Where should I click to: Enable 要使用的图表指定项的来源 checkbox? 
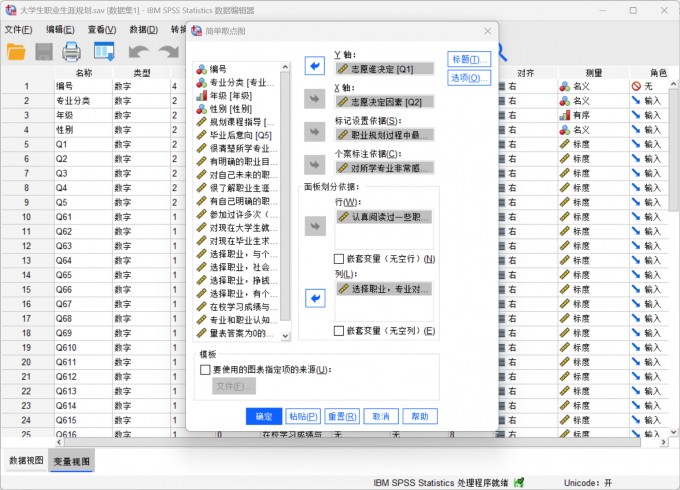point(205,370)
